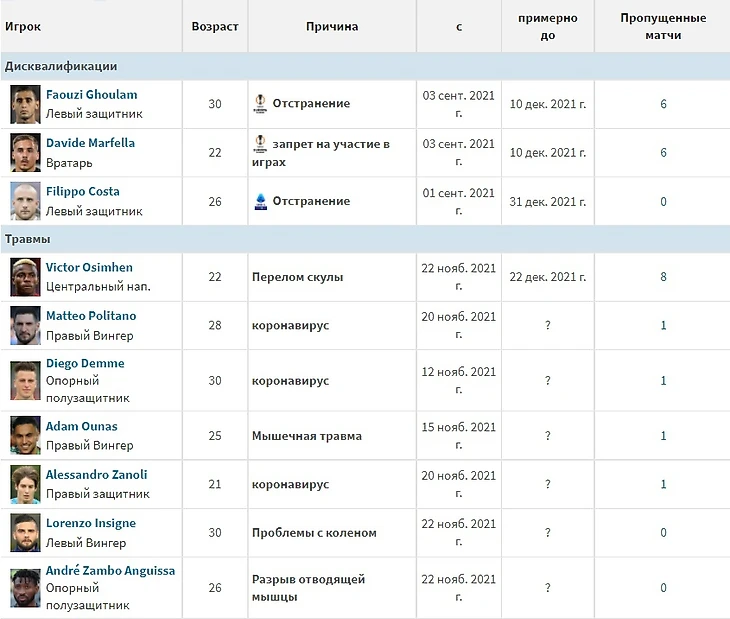Screen dimensions: 730x619
Task: Click 'коронавирус' in Alessandro Zanoli's row
Action: [291, 484]
